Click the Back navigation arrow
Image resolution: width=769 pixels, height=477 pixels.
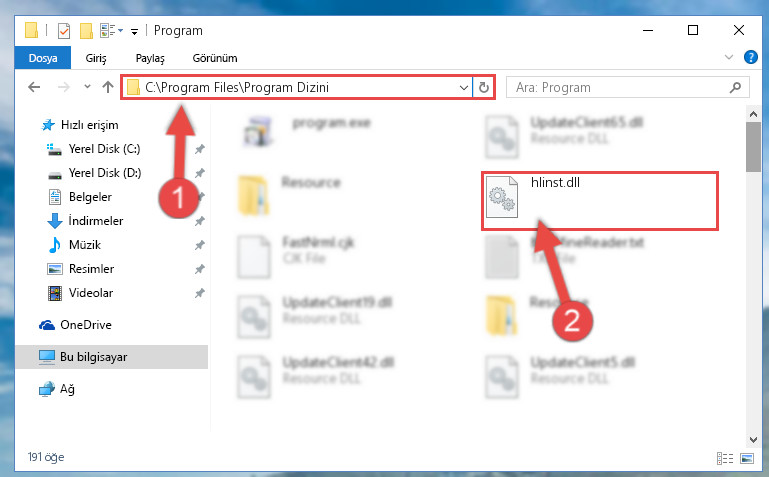coord(34,87)
